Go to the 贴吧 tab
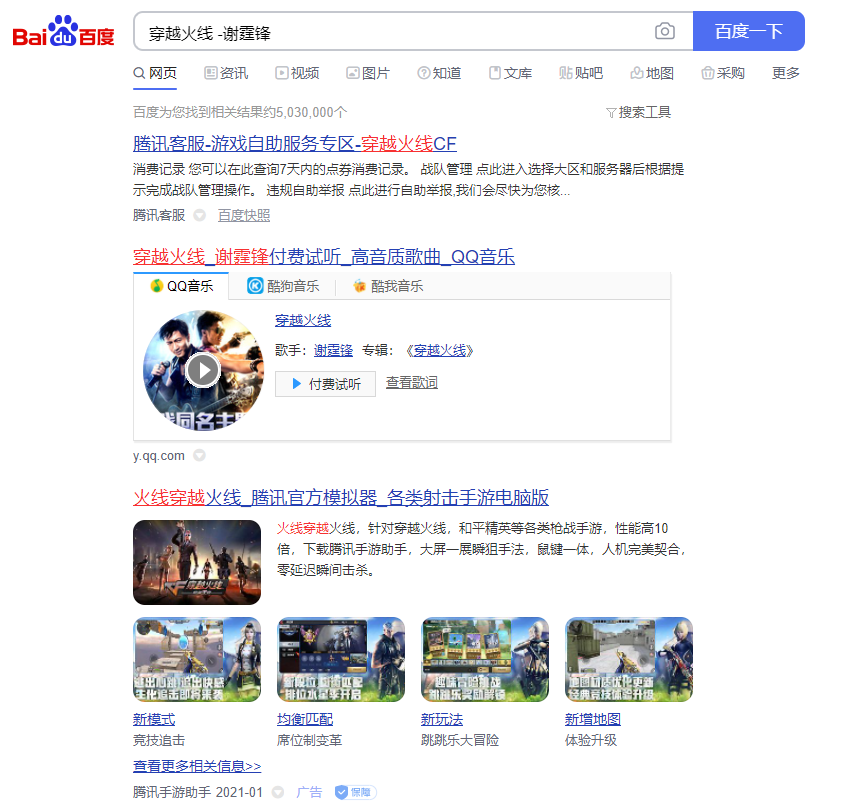This screenshot has height=803, width=850. coord(581,73)
